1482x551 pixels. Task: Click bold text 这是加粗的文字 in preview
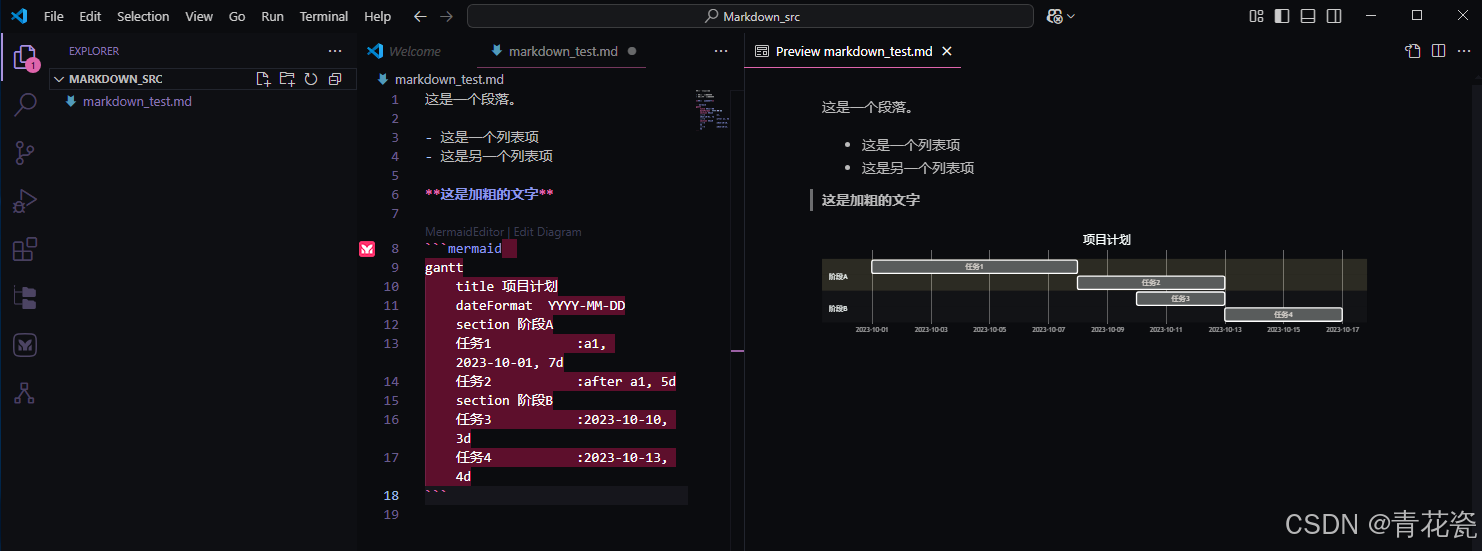point(871,200)
